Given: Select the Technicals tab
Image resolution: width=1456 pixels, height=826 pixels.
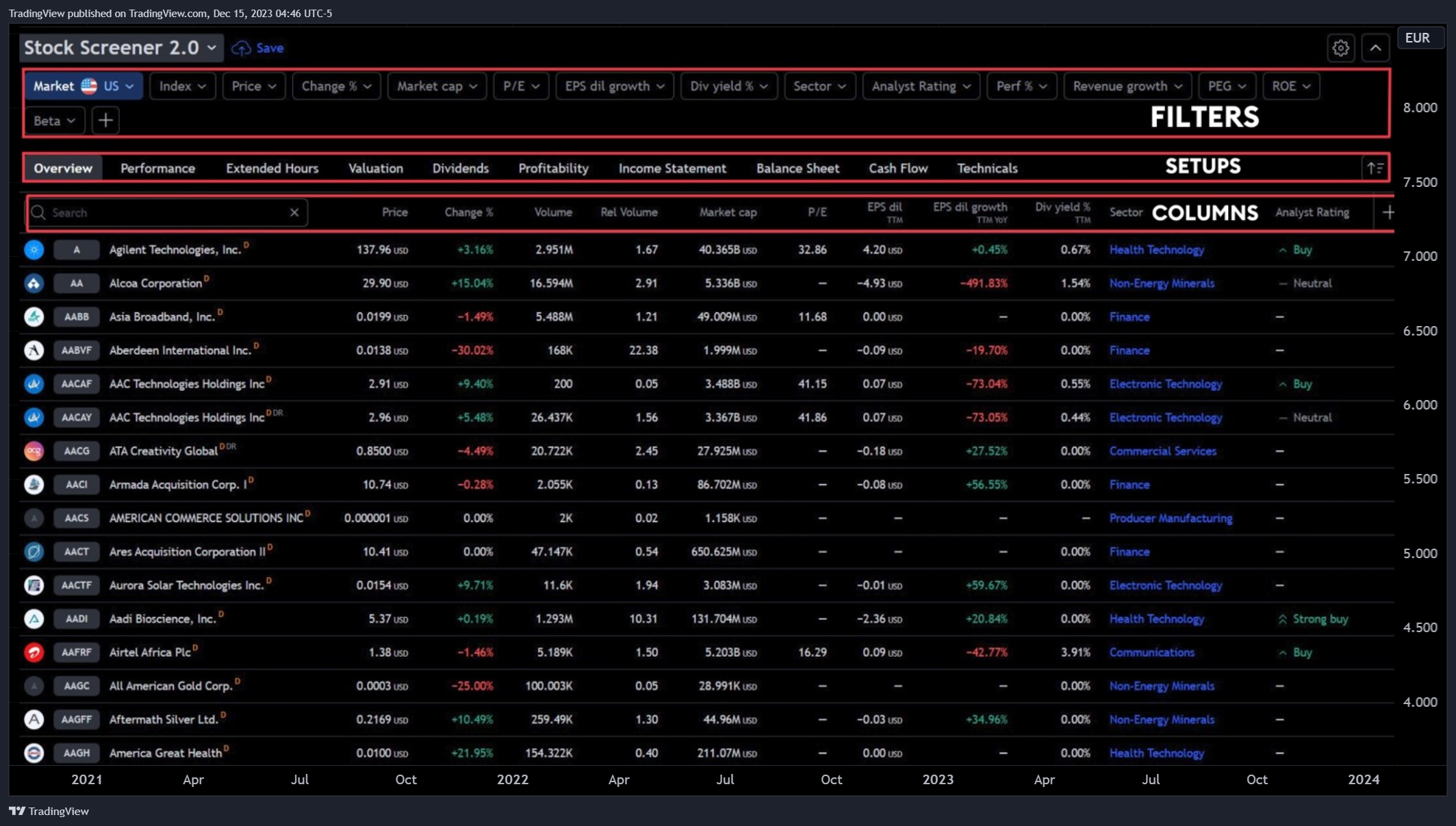Looking at the screenshot, I should click(987, 168).
